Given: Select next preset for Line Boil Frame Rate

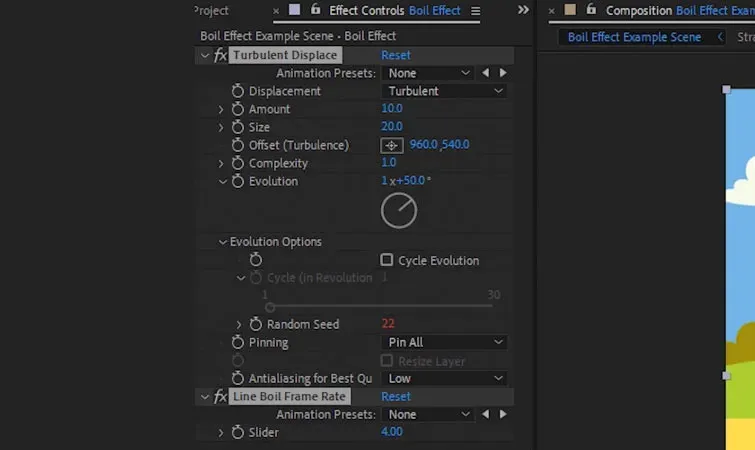Looking at the screenshot, I should (503, 414).
